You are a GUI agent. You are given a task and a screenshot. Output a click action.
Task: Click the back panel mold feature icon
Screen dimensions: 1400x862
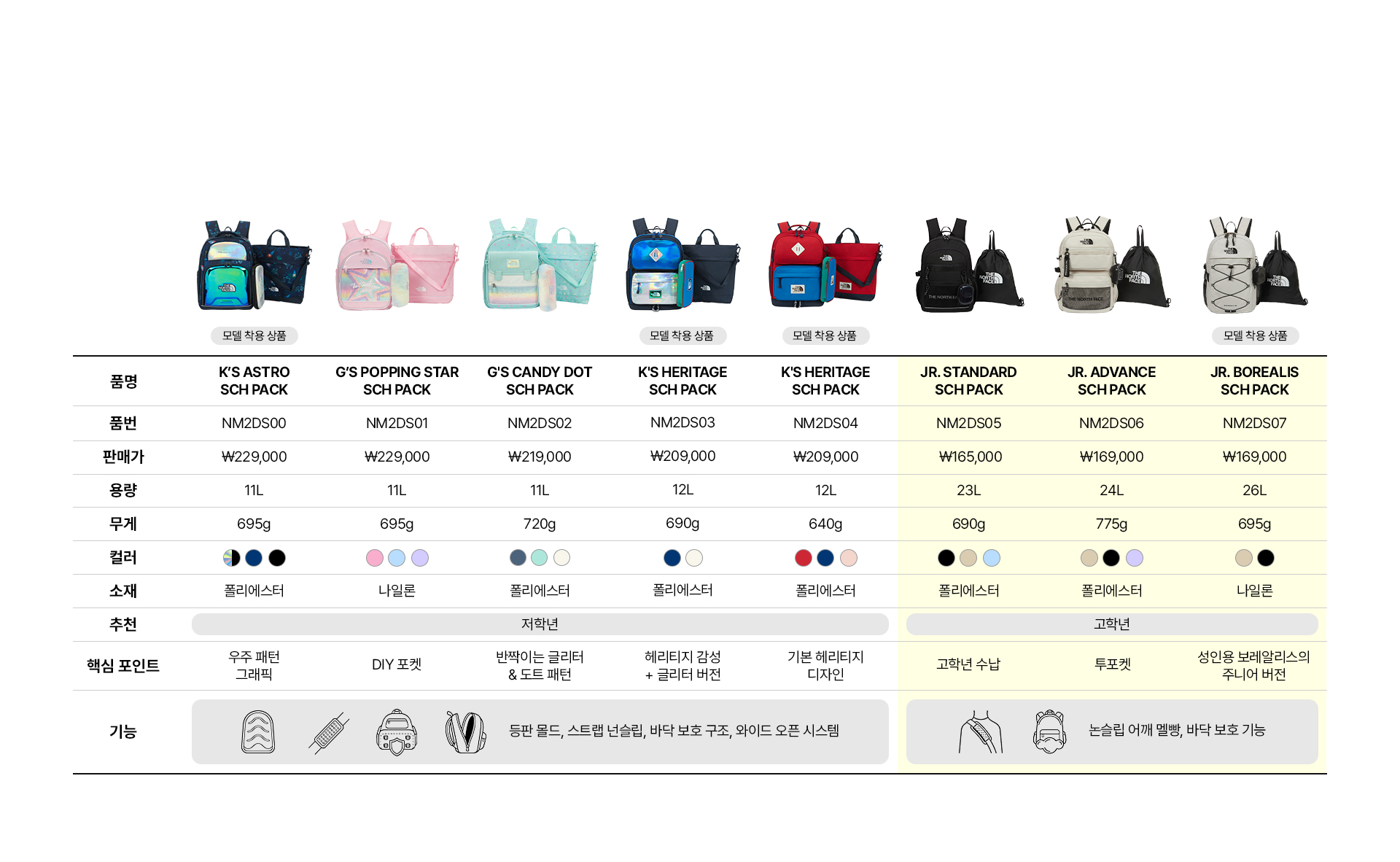[258, 731]
